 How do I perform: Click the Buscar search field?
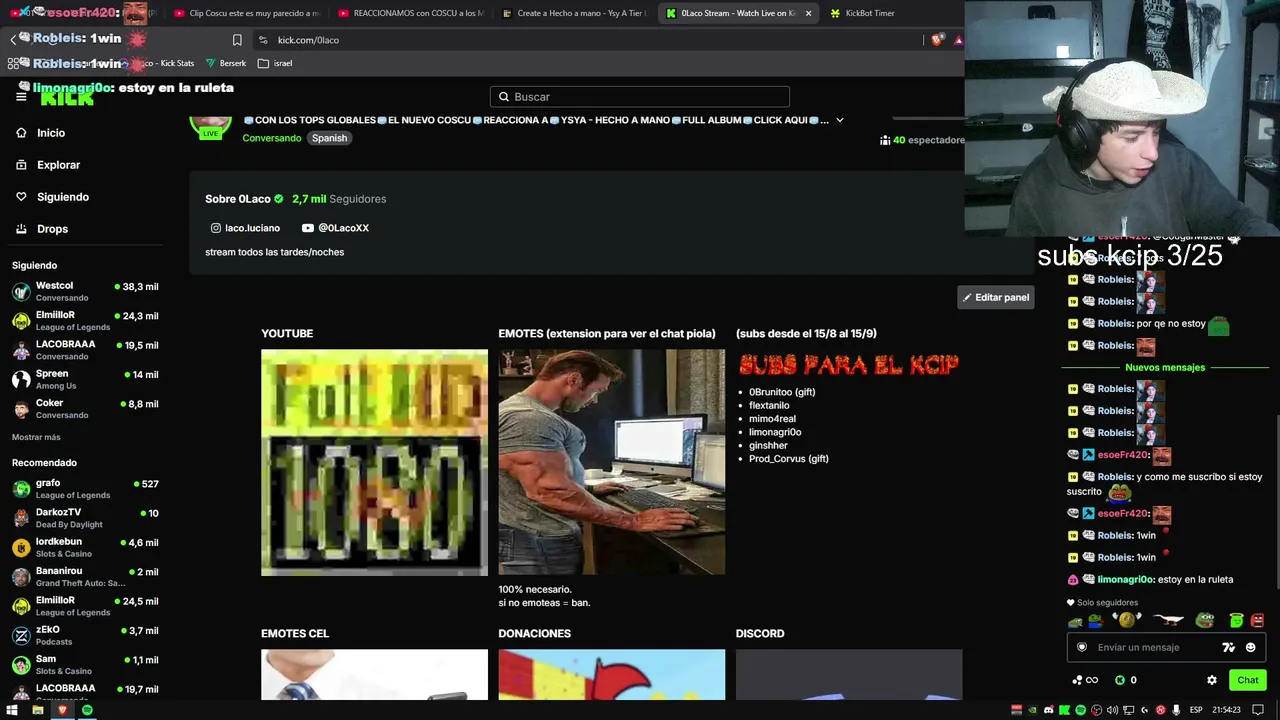640,97
